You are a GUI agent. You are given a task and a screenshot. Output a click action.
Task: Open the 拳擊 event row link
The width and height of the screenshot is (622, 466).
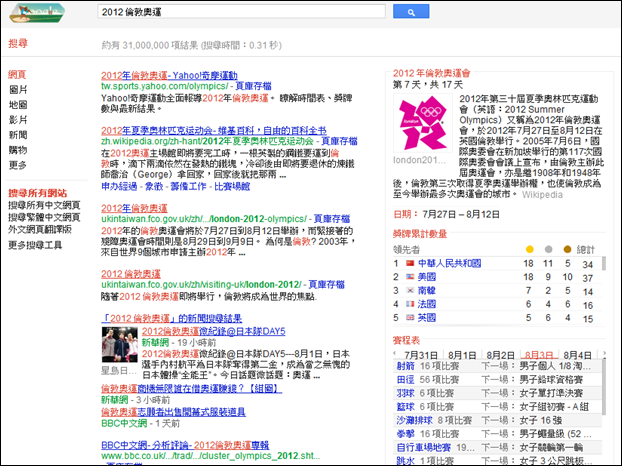tap(406, 434)
